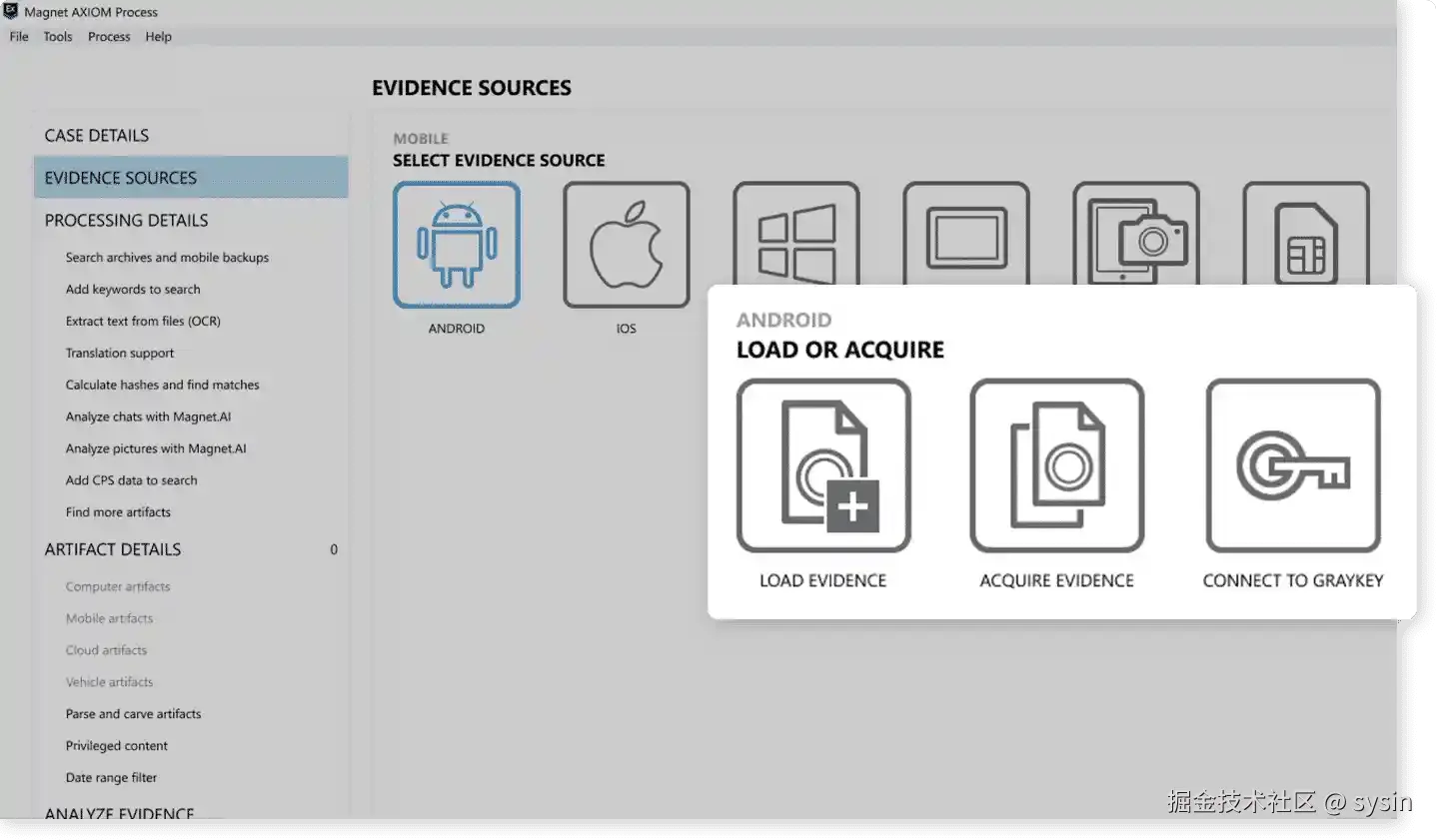Open Analyze pictures with Magnet.AI

(156, 449)
